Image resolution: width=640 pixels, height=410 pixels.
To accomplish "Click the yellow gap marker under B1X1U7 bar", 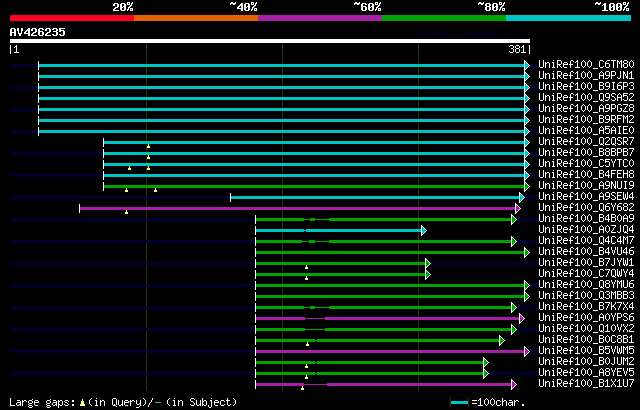I will [x=302, y=388].
